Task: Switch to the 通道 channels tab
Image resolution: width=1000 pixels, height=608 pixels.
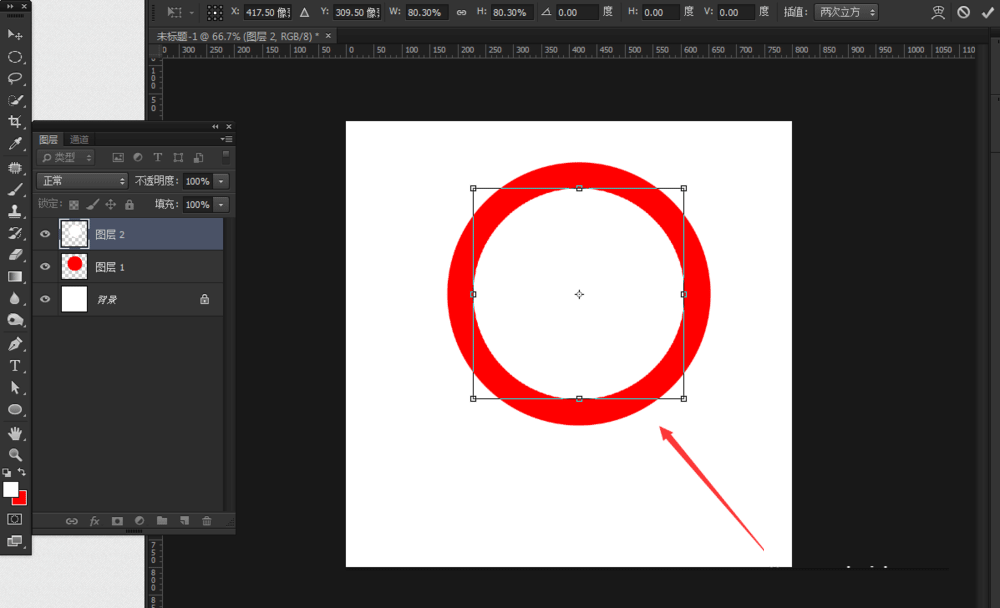Action: [x=80, y=139]
